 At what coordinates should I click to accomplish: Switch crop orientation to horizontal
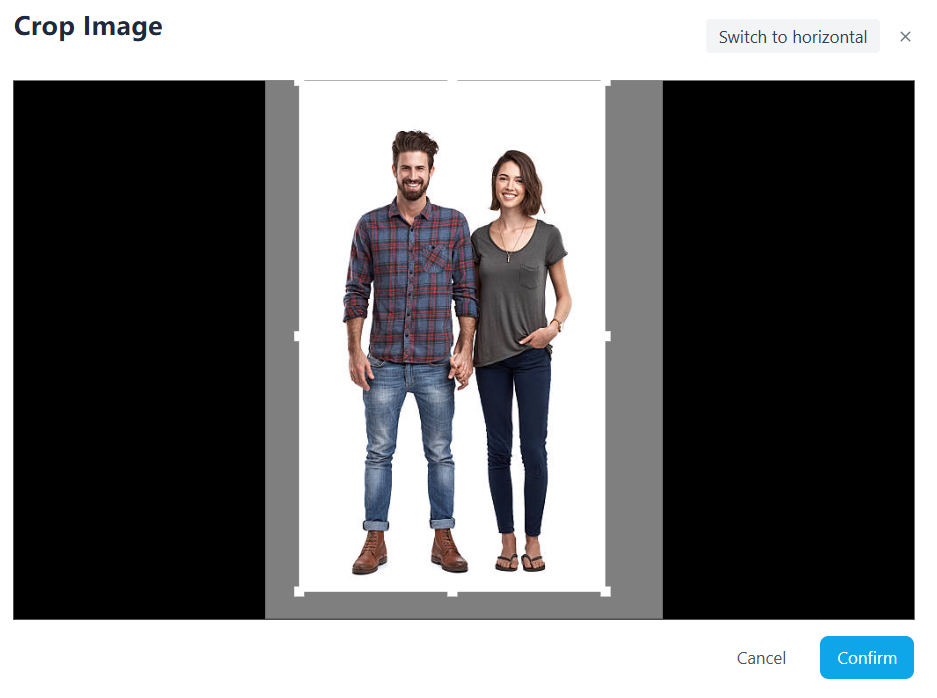[x=792, y=37]
